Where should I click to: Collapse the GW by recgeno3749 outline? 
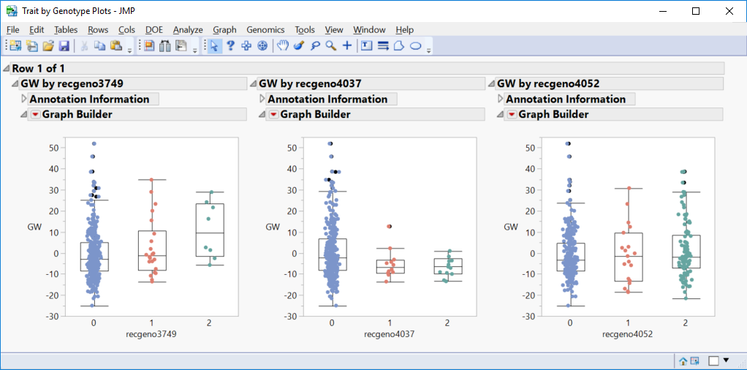click(x=15, y=84)
